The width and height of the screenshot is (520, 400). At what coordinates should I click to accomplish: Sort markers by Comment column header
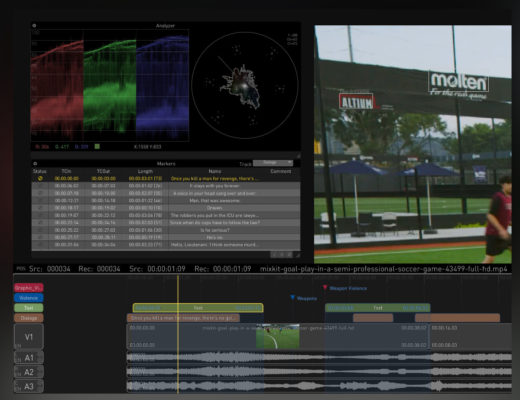281,171
